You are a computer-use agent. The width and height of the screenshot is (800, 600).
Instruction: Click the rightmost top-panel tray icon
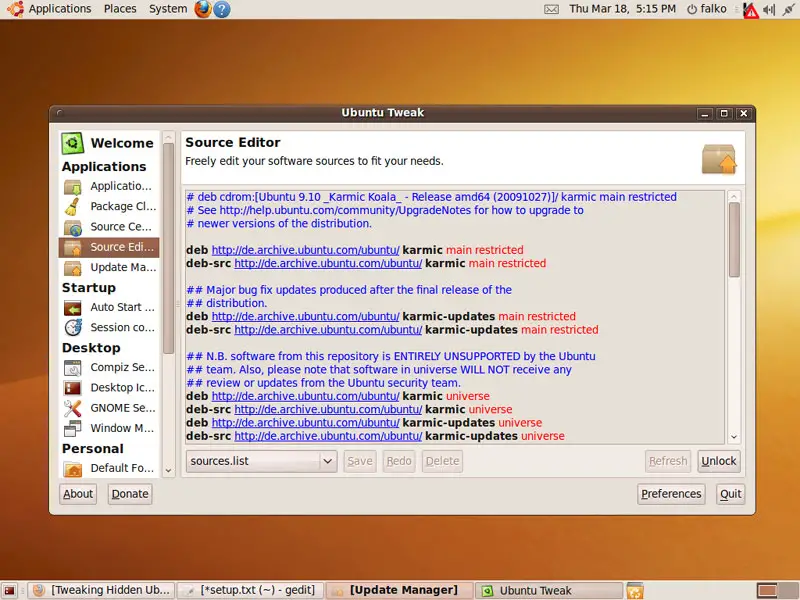click(x=789, y=9)
